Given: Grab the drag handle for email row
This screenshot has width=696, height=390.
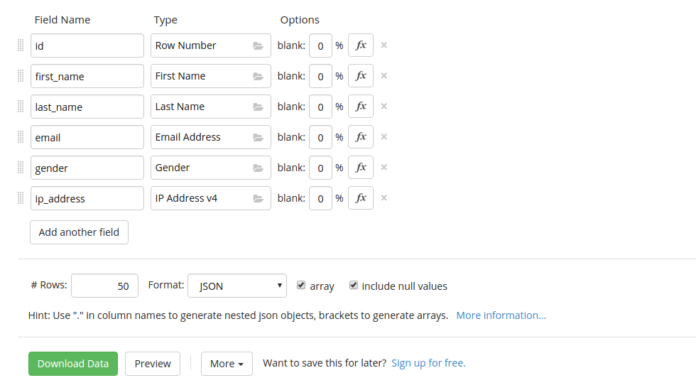Looking at the screenshot, I should click(20, 137).
